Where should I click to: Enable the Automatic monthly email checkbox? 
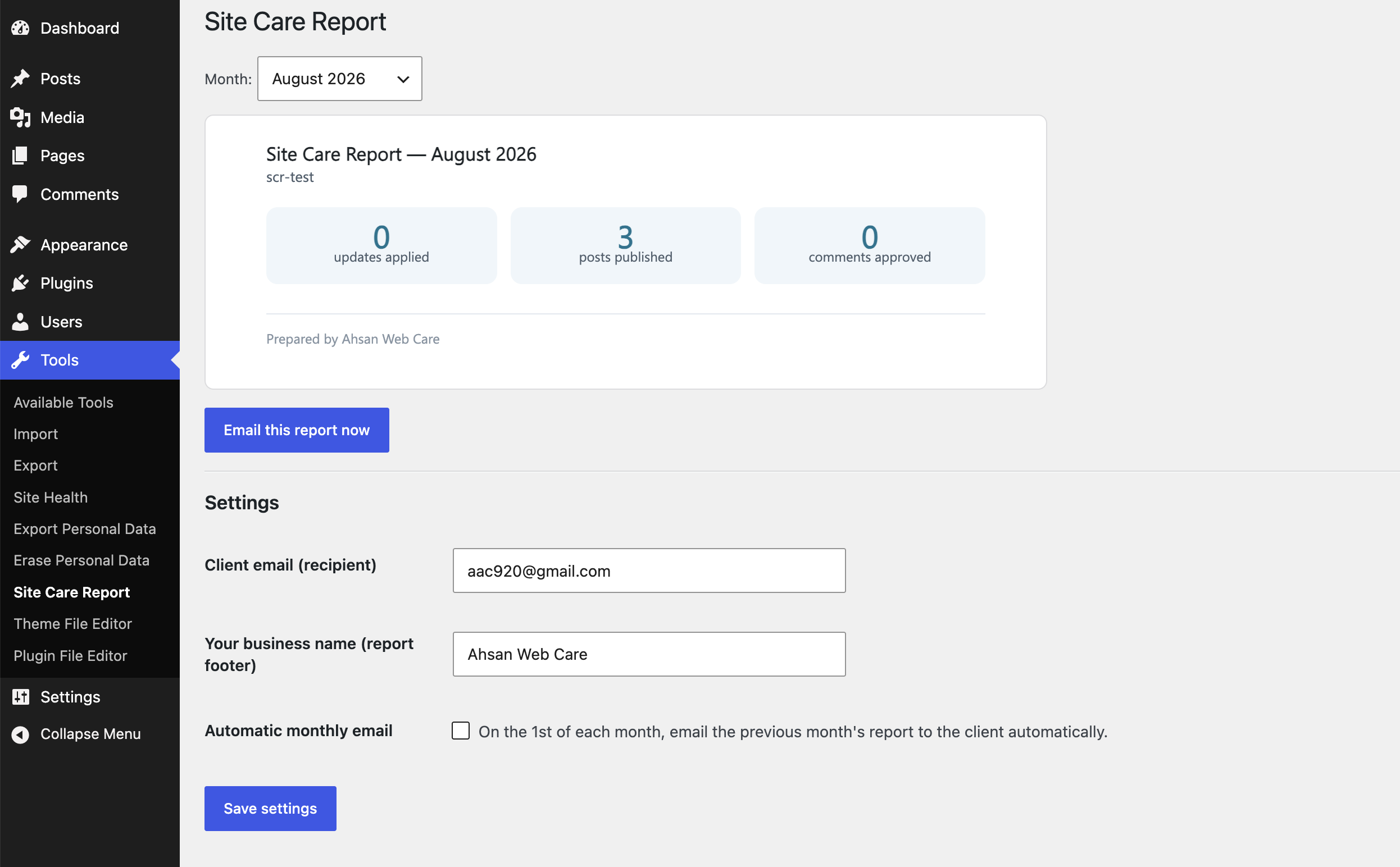[x=461, y=731]
